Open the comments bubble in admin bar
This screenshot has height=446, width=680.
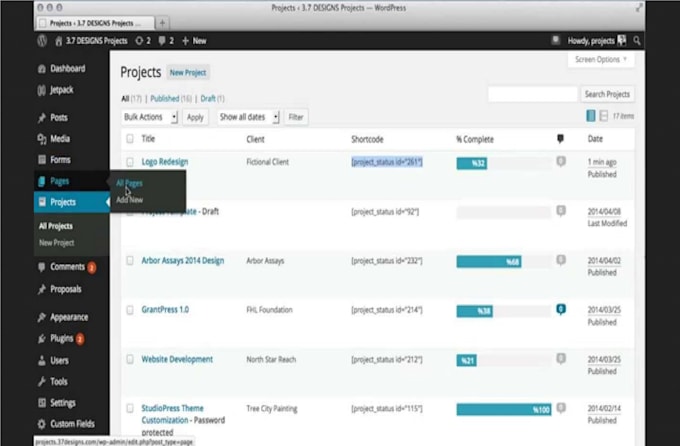click(x=162, y=41)
